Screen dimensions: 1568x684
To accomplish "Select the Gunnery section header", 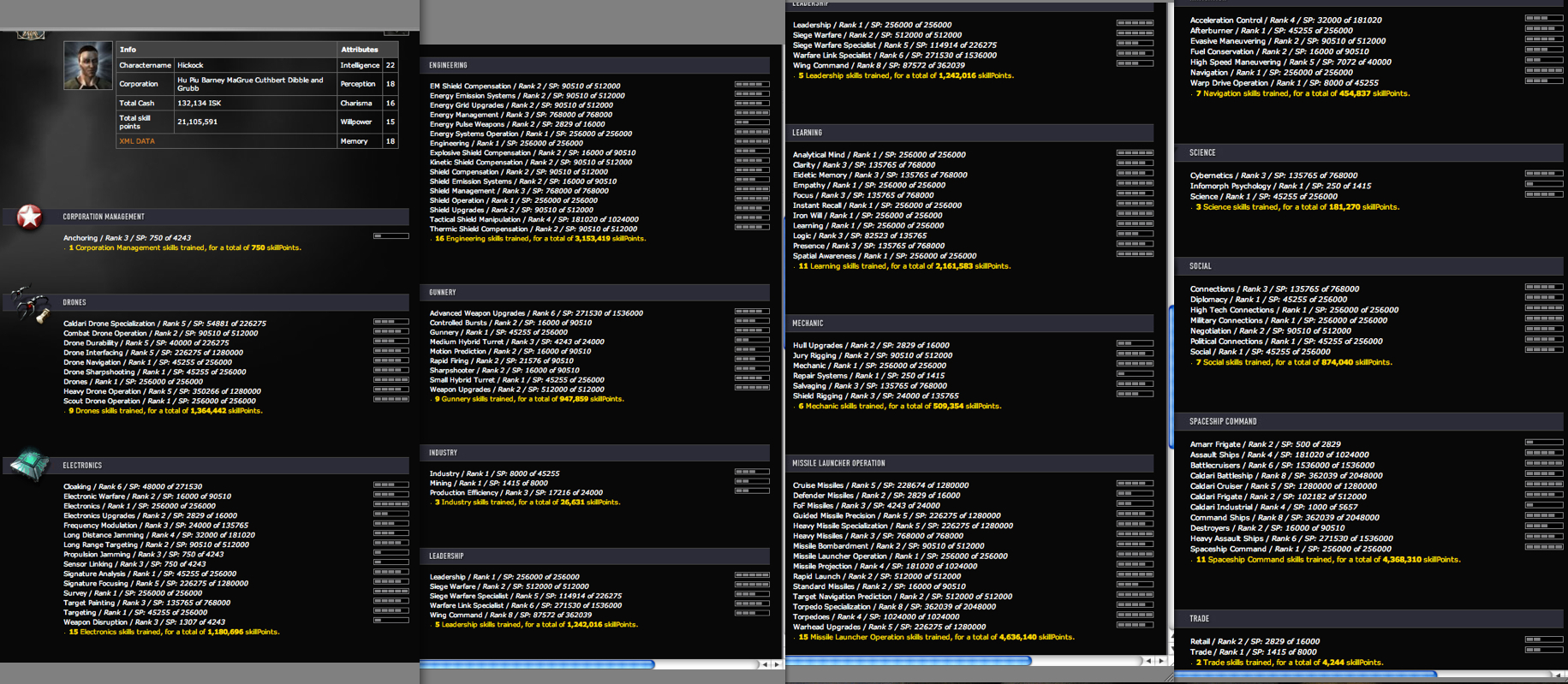I will point(595,292).
